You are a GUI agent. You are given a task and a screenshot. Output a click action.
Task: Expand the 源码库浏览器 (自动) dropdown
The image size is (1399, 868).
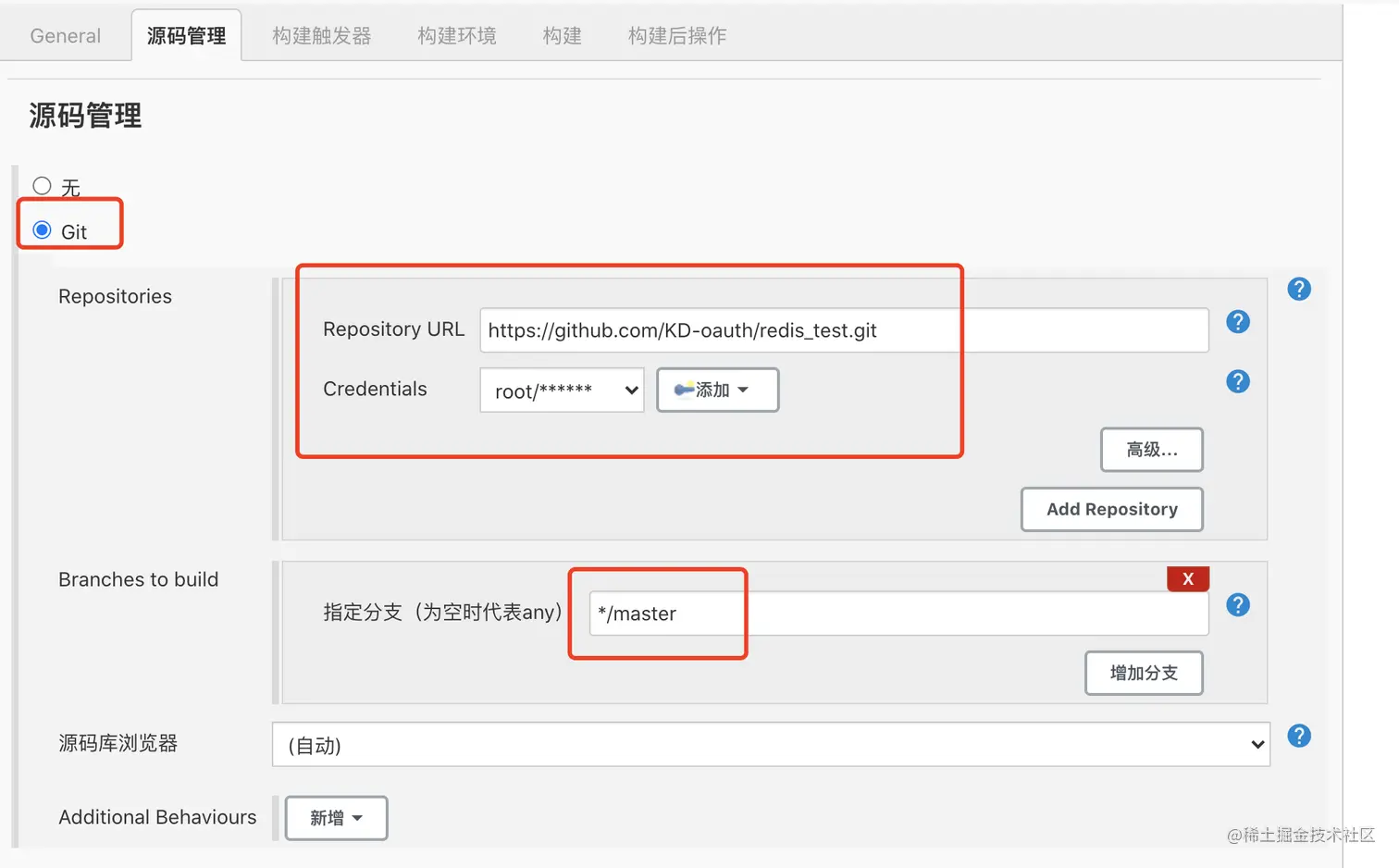771,745
